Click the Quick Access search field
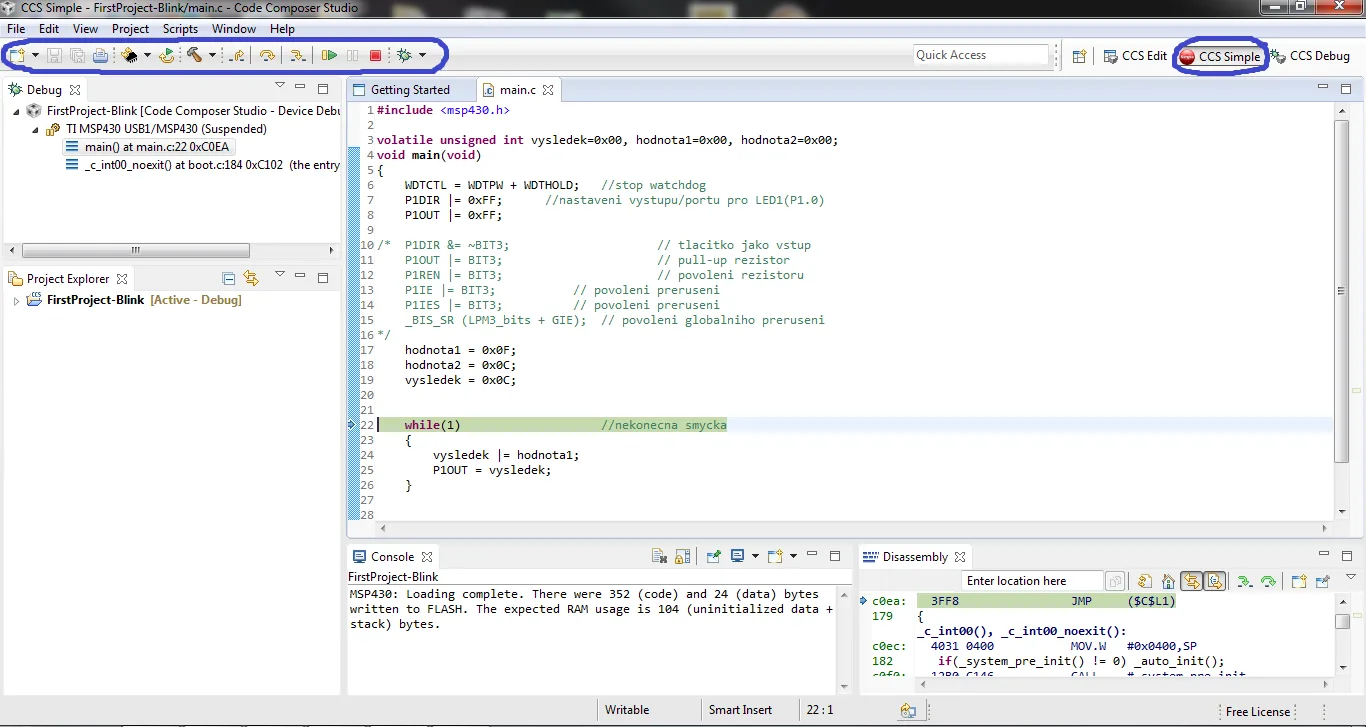The height and width of the screenshot is (727, 1366). point(981,55)
